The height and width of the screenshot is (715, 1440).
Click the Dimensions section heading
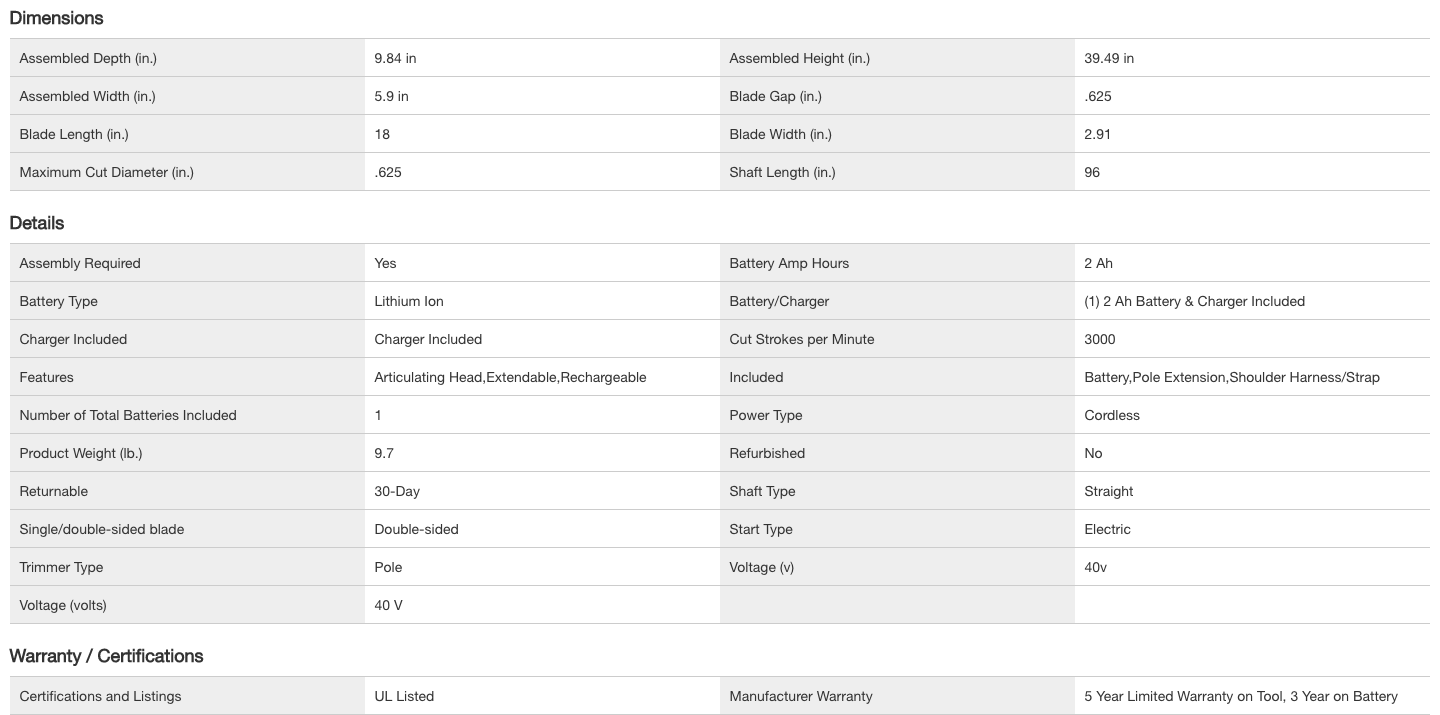(x=56, y=18)
